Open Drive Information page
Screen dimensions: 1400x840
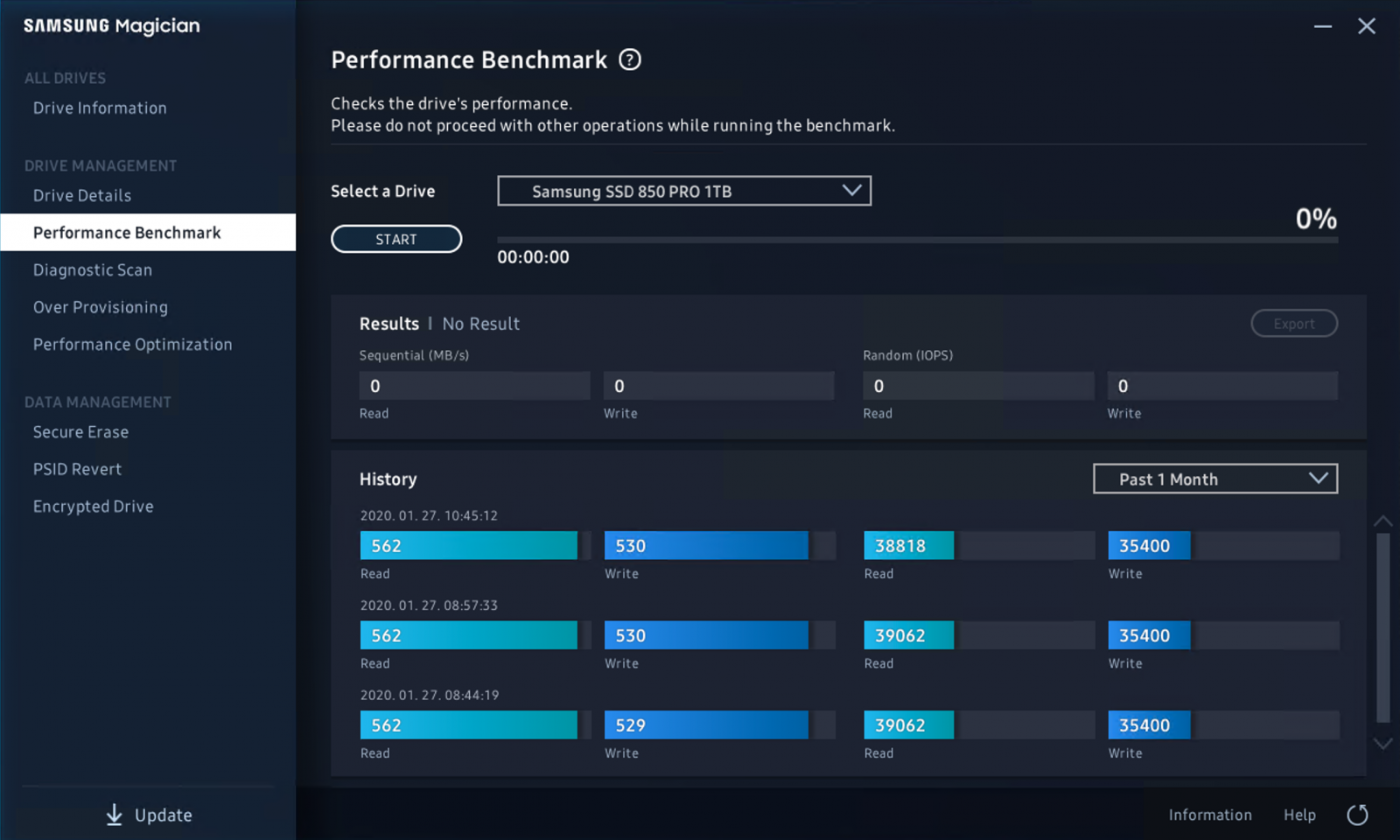point(100,108)
